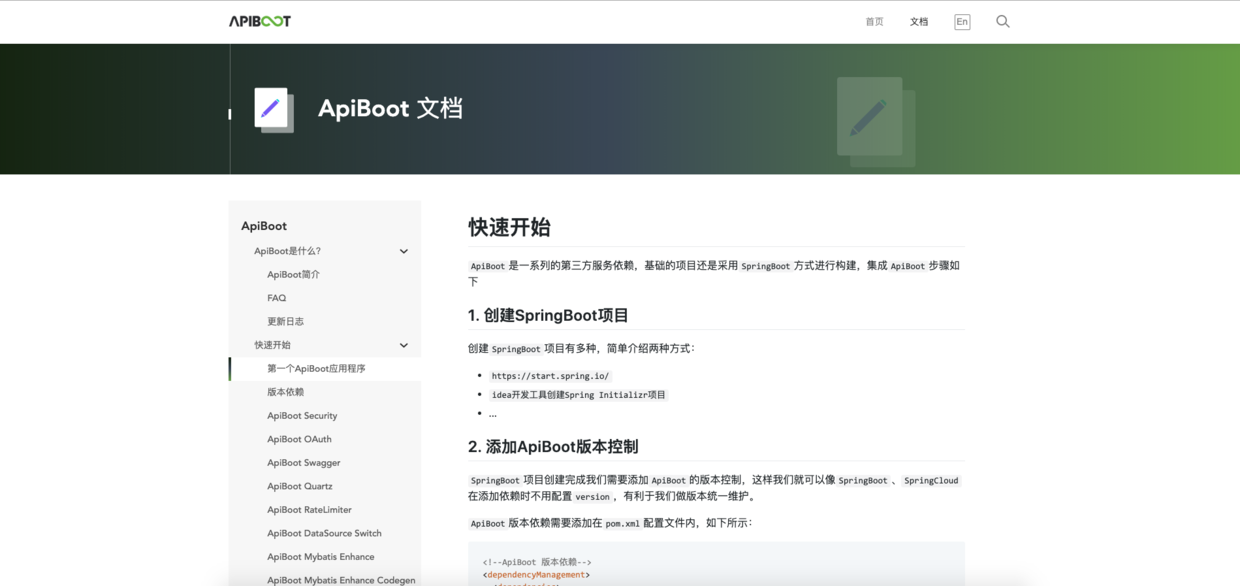Viewport: 1240px width, 586px height.
Task: Collapse the 快速开始 section chevron
Action: click(x=404, y=345)
